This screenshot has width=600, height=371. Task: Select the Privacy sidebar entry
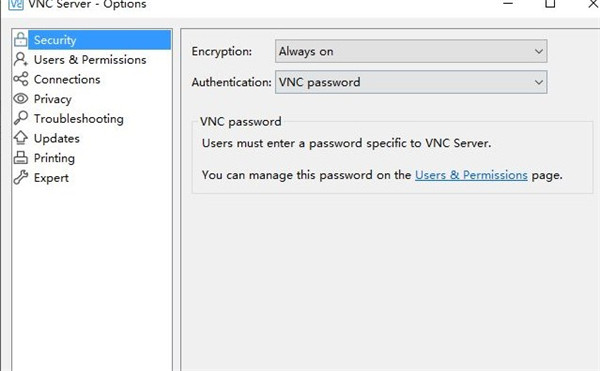coord(52,99)
